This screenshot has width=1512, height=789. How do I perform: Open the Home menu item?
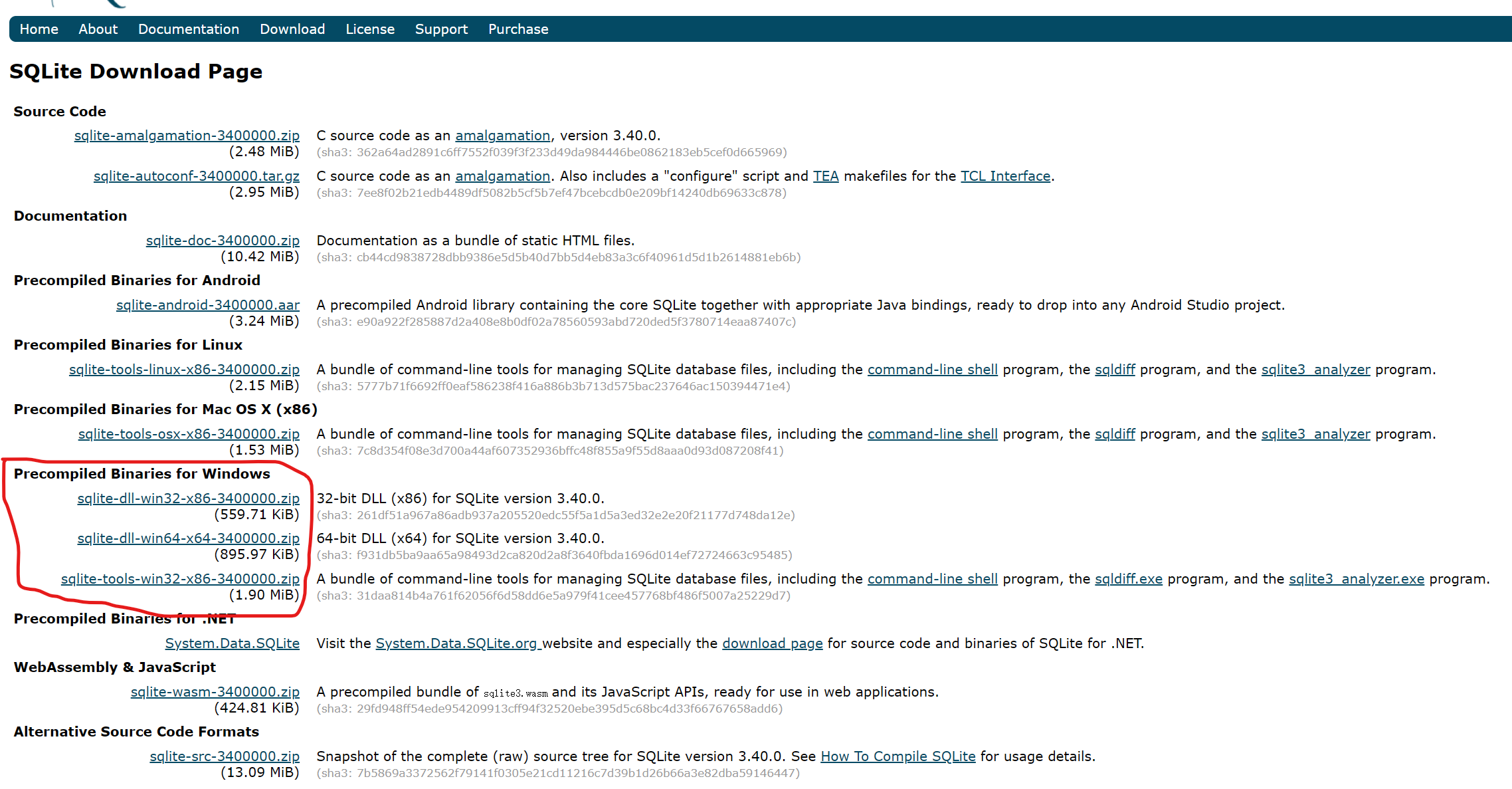tap(39, 29)
